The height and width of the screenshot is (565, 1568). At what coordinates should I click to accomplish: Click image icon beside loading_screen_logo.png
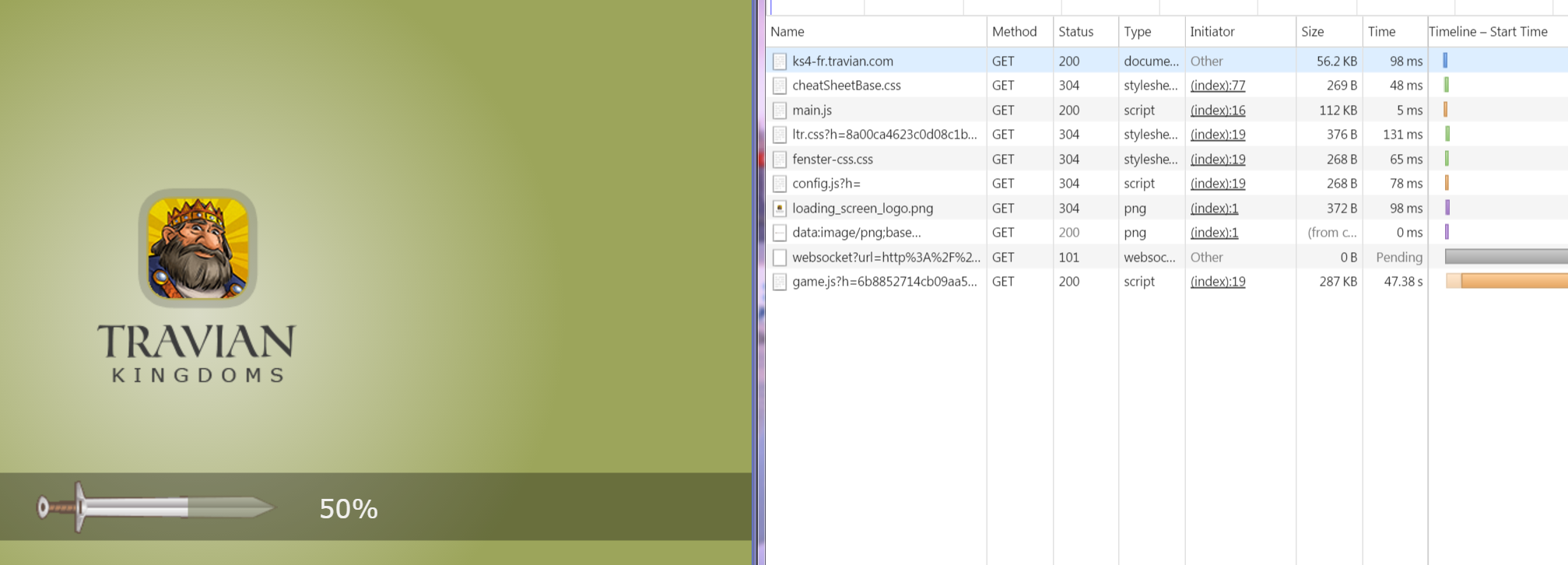(x=779, y=208)
